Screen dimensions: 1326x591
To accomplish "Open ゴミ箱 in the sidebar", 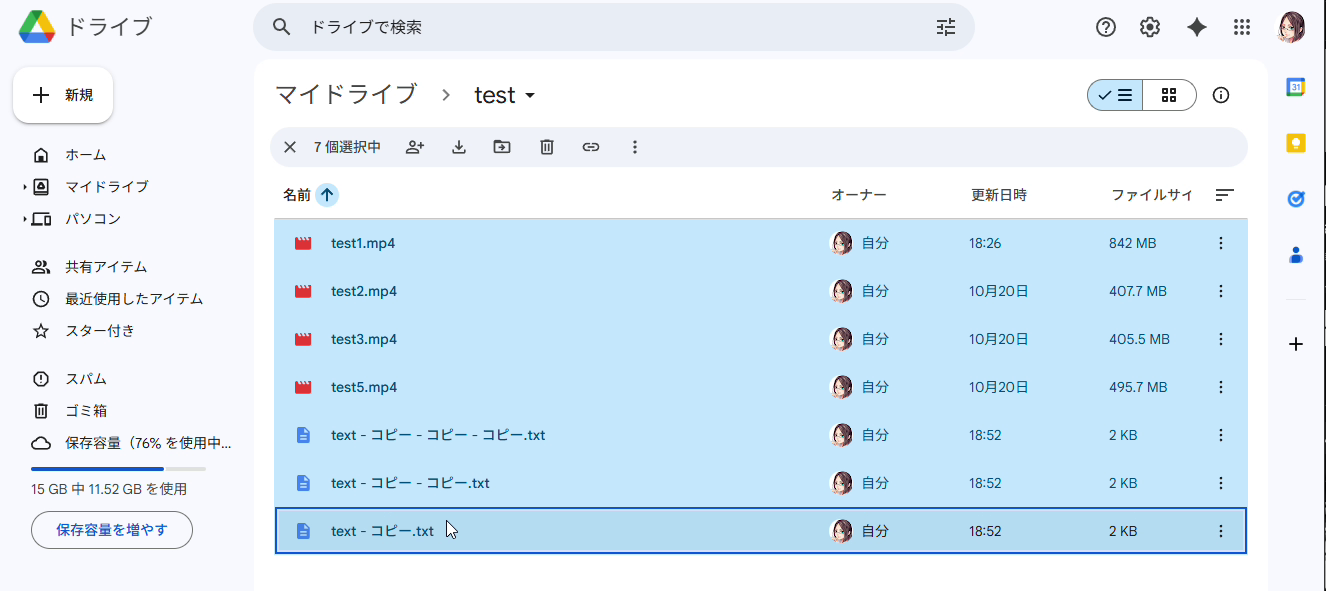I will click(x=86, y=411).
